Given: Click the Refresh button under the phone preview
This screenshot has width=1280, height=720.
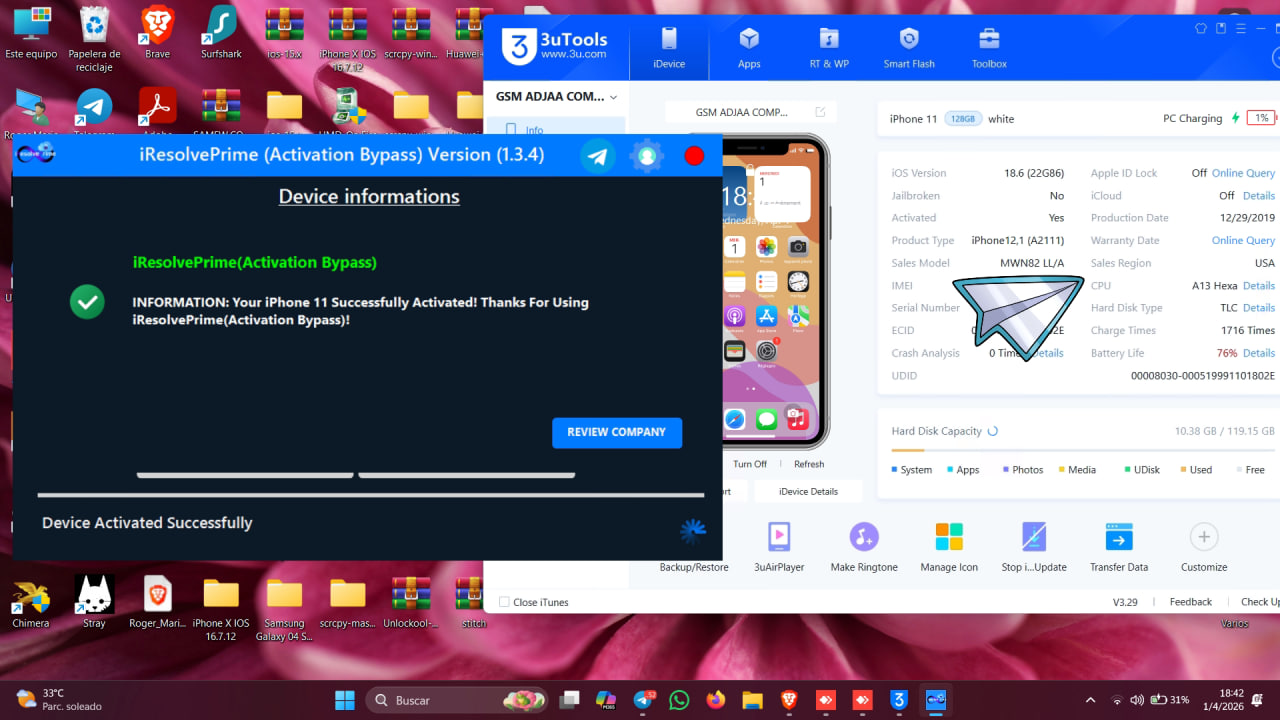Looking at the screenshot, I should pyautogui.click(x=809, y=464).
